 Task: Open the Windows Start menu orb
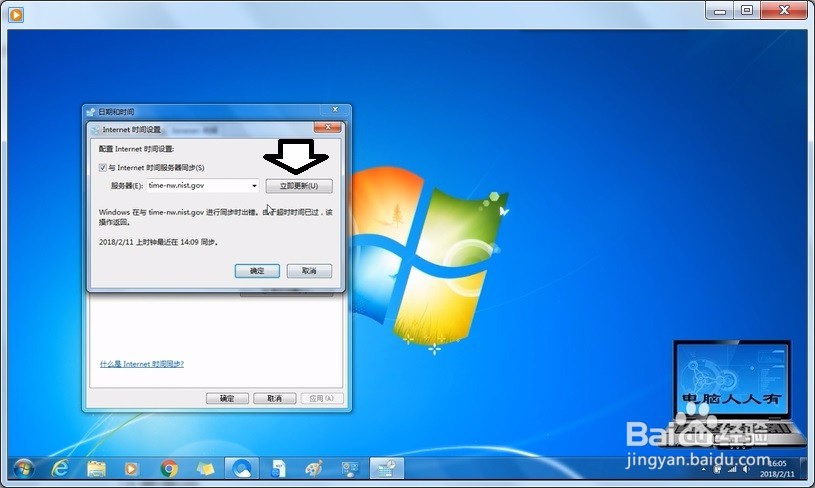click(23, 469)
